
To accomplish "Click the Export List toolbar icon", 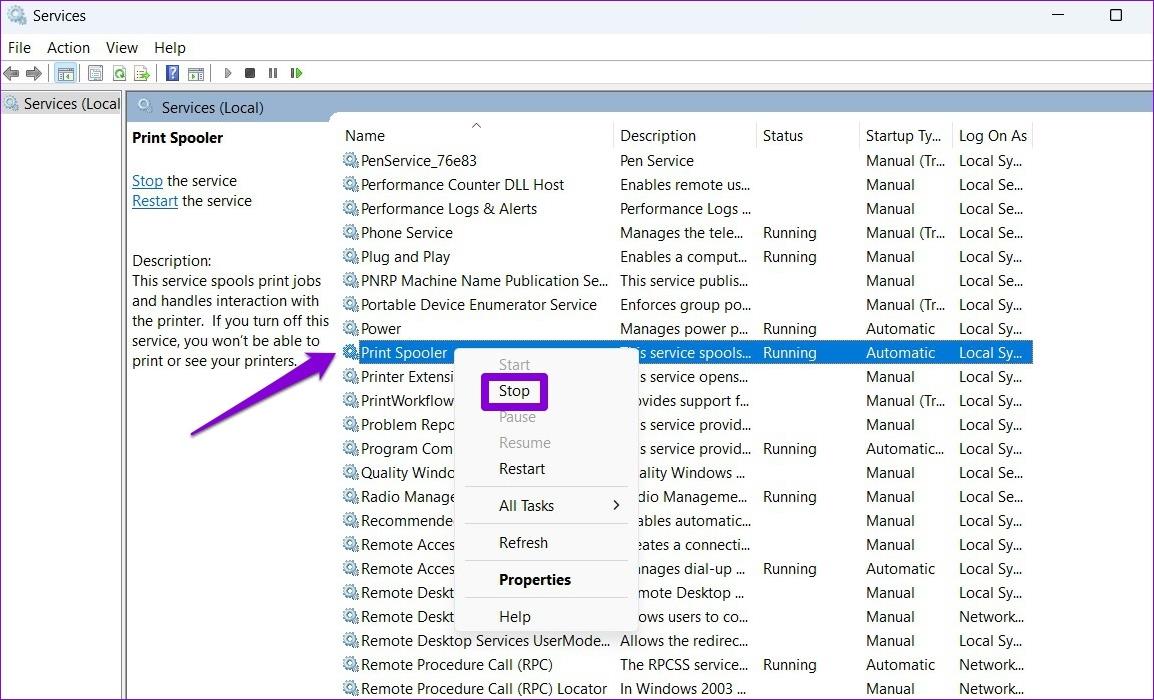I will tap(142, 72).
